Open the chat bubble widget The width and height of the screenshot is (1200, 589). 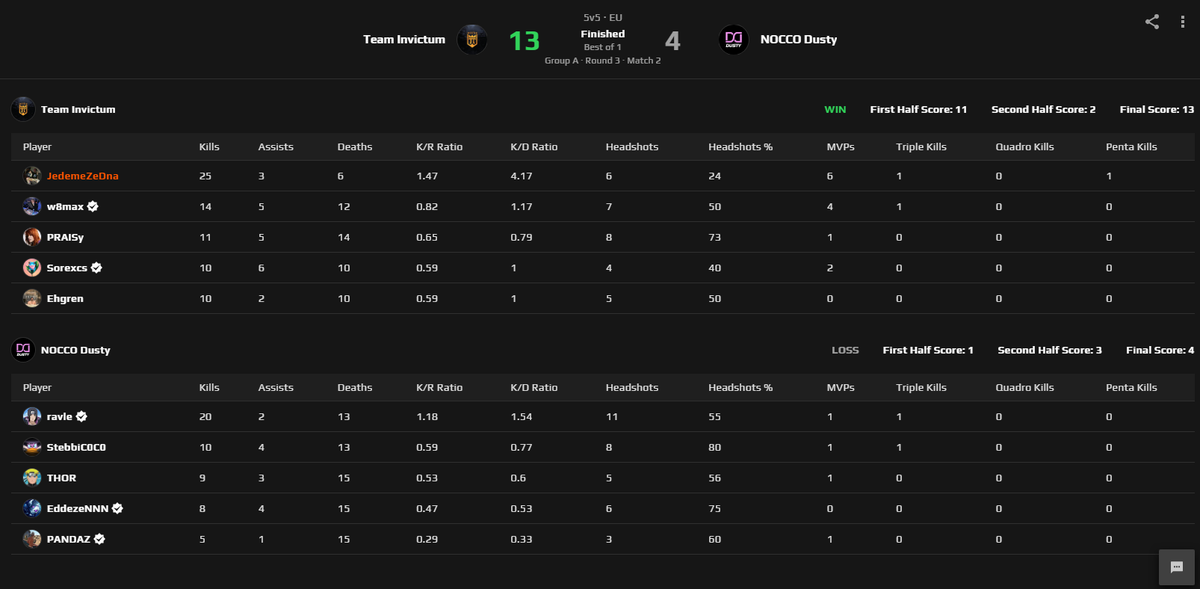1176,566
